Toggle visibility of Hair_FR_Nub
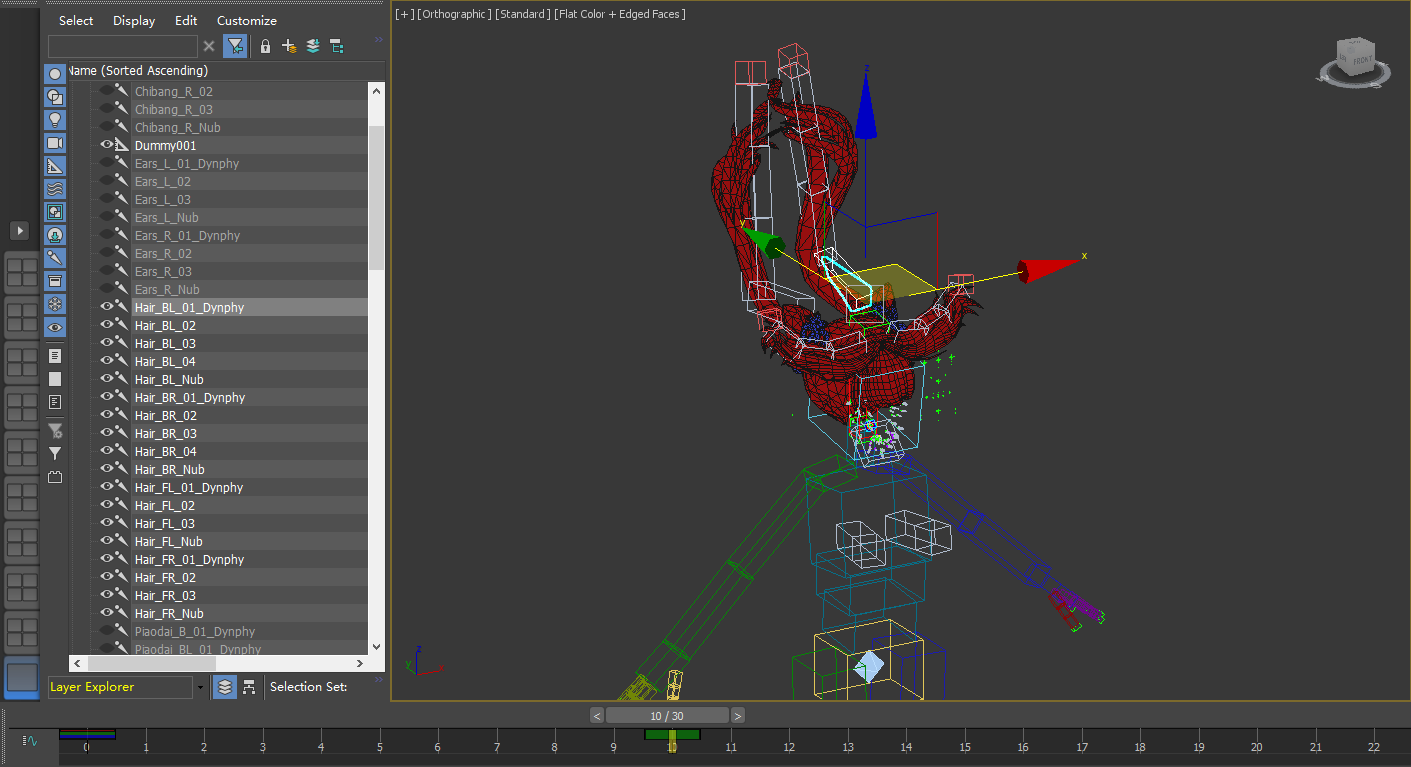 click(106, 613)
